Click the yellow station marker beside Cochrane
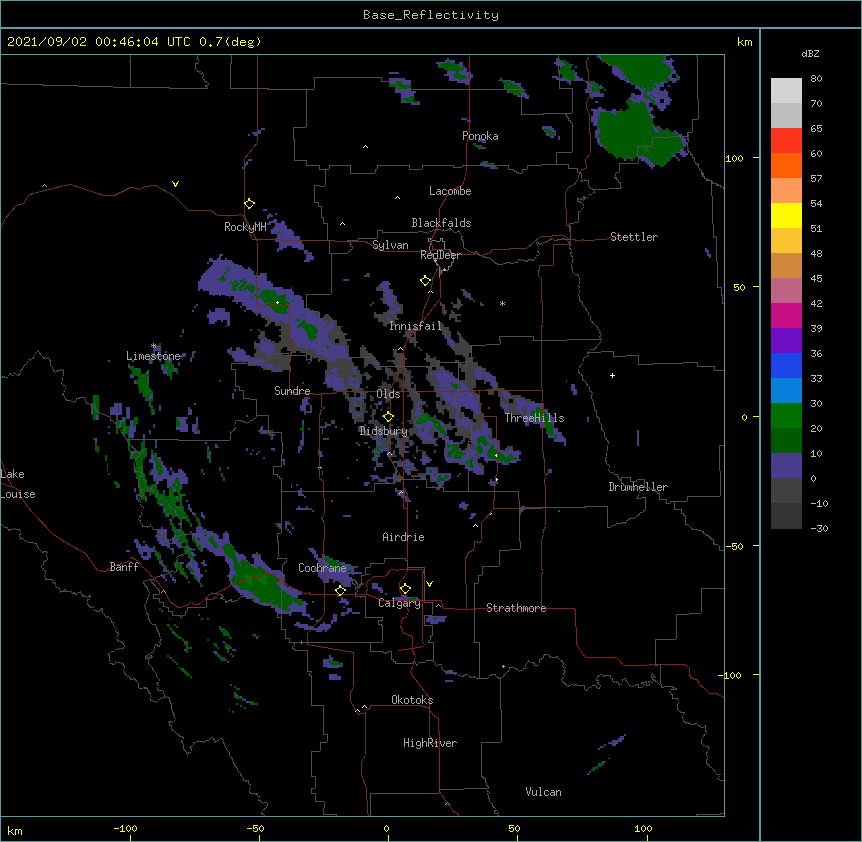The height and width of the screenshot is (842, 862). [340, 590]
